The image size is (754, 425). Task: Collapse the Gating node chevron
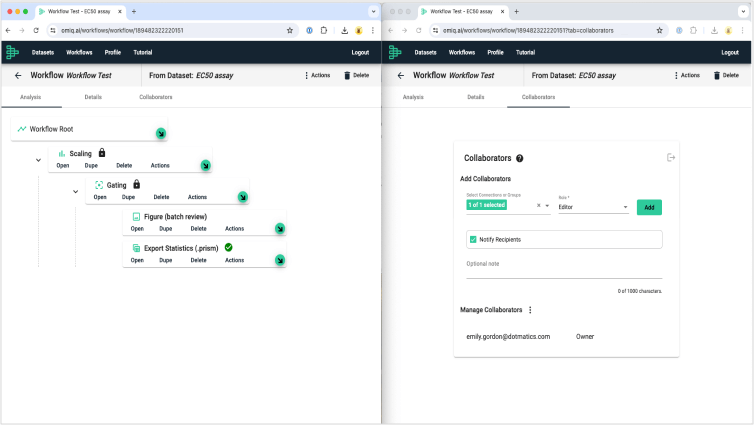click(75, 191)
